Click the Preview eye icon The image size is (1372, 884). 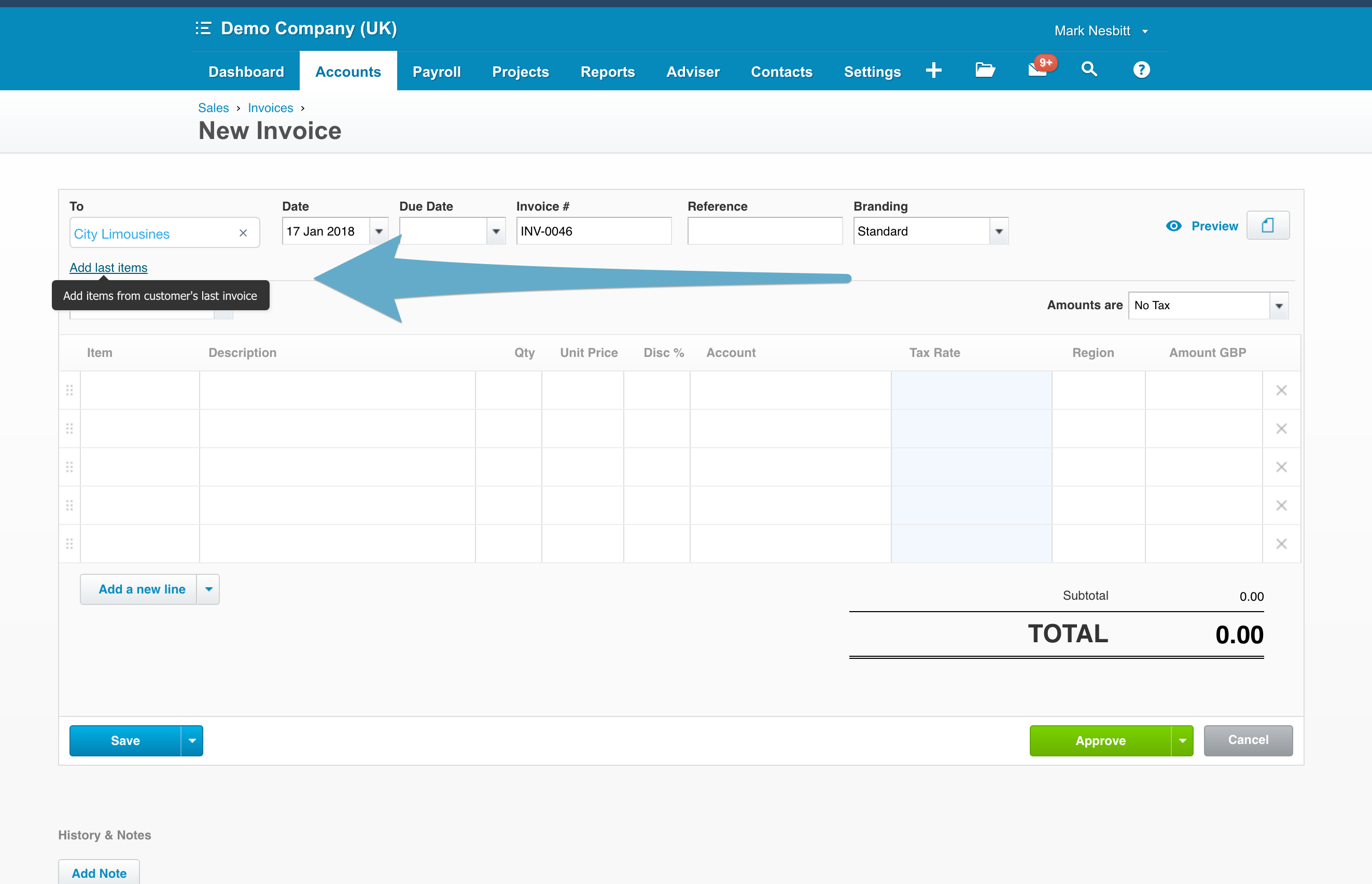pyautogui.click(x=1174, y=226)
